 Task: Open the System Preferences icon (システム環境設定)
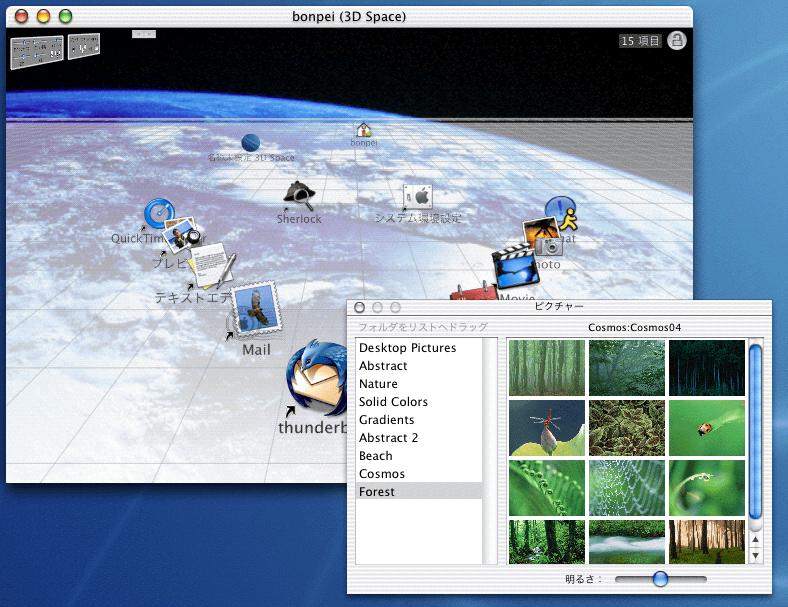click(x=418, y=196)
